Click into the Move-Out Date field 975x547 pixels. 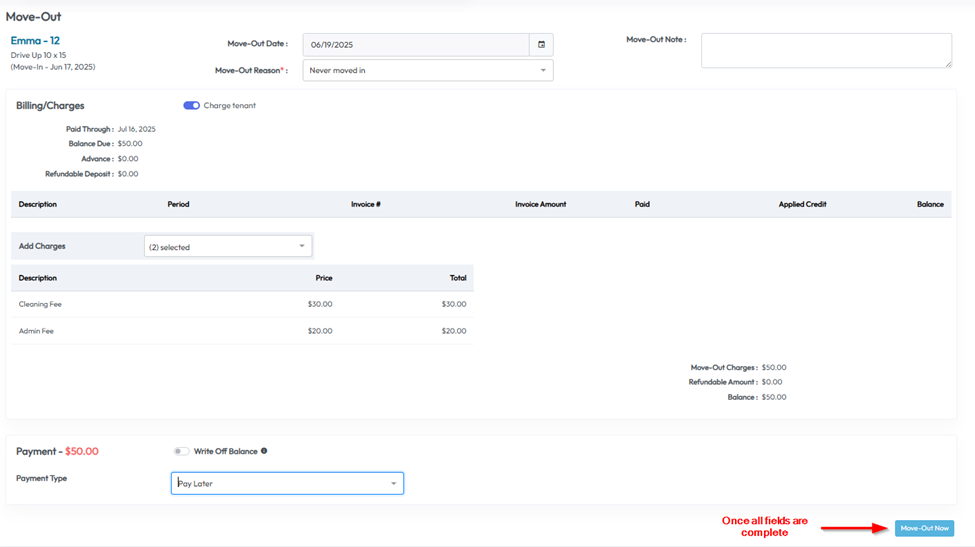(415, 45)
